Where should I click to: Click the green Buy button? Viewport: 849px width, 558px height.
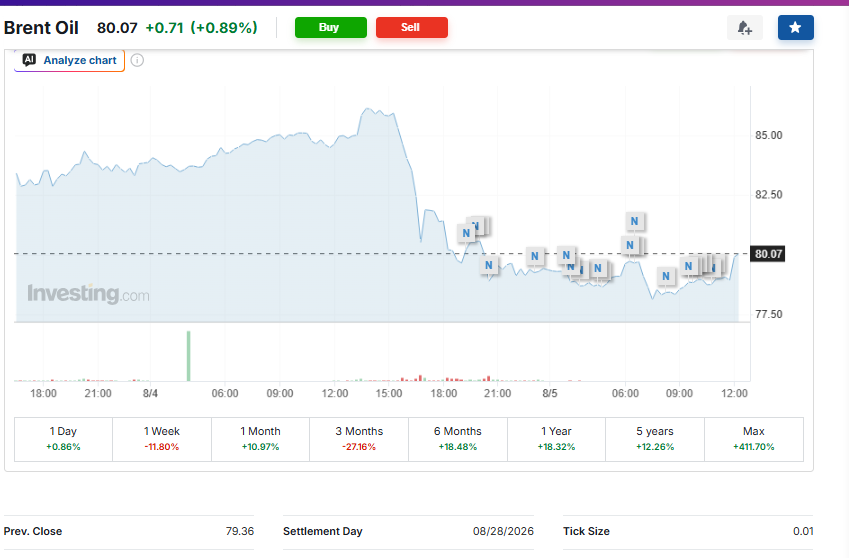pos(331,28)
